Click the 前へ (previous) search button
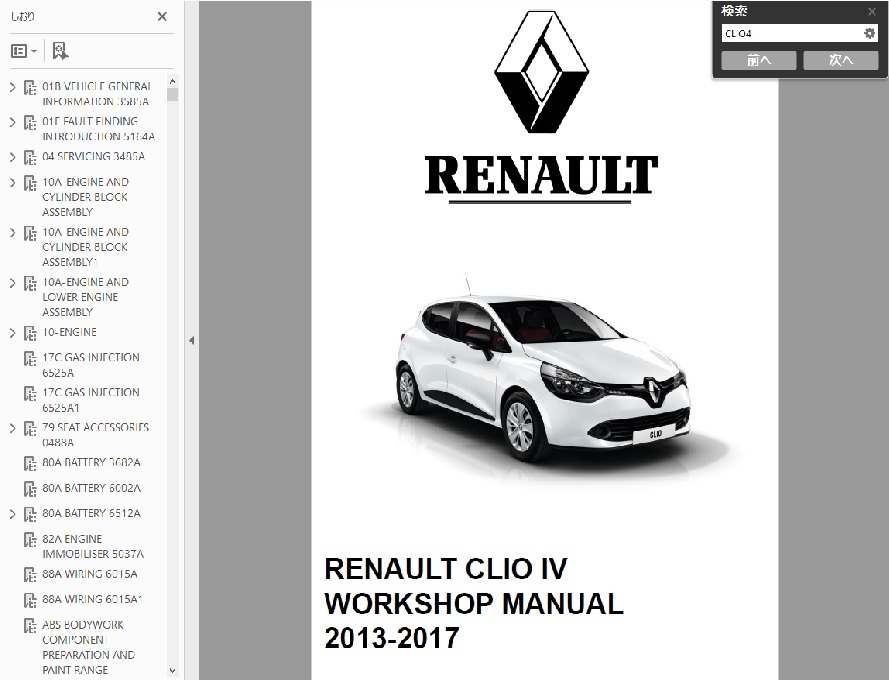Screen dimensions: 889x680 pos(759,60)
